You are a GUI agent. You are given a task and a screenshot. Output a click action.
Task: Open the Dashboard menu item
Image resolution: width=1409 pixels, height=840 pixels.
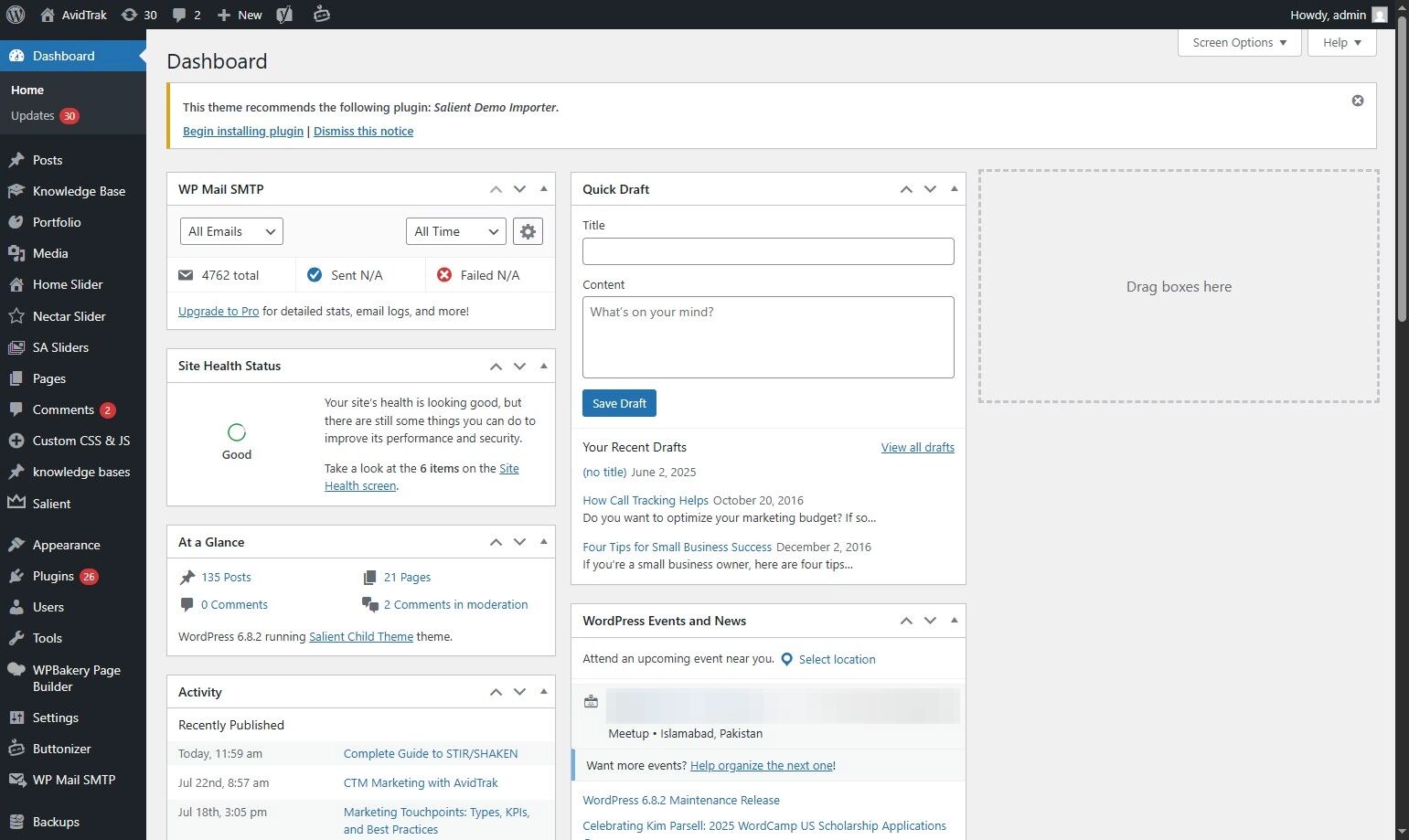point(73,56)
